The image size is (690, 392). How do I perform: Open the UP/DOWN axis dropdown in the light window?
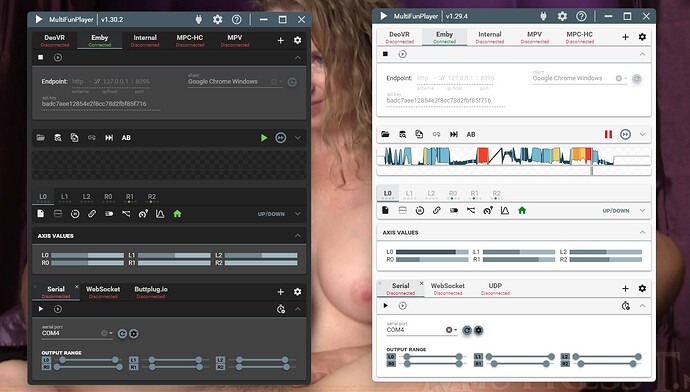[642, 210]
